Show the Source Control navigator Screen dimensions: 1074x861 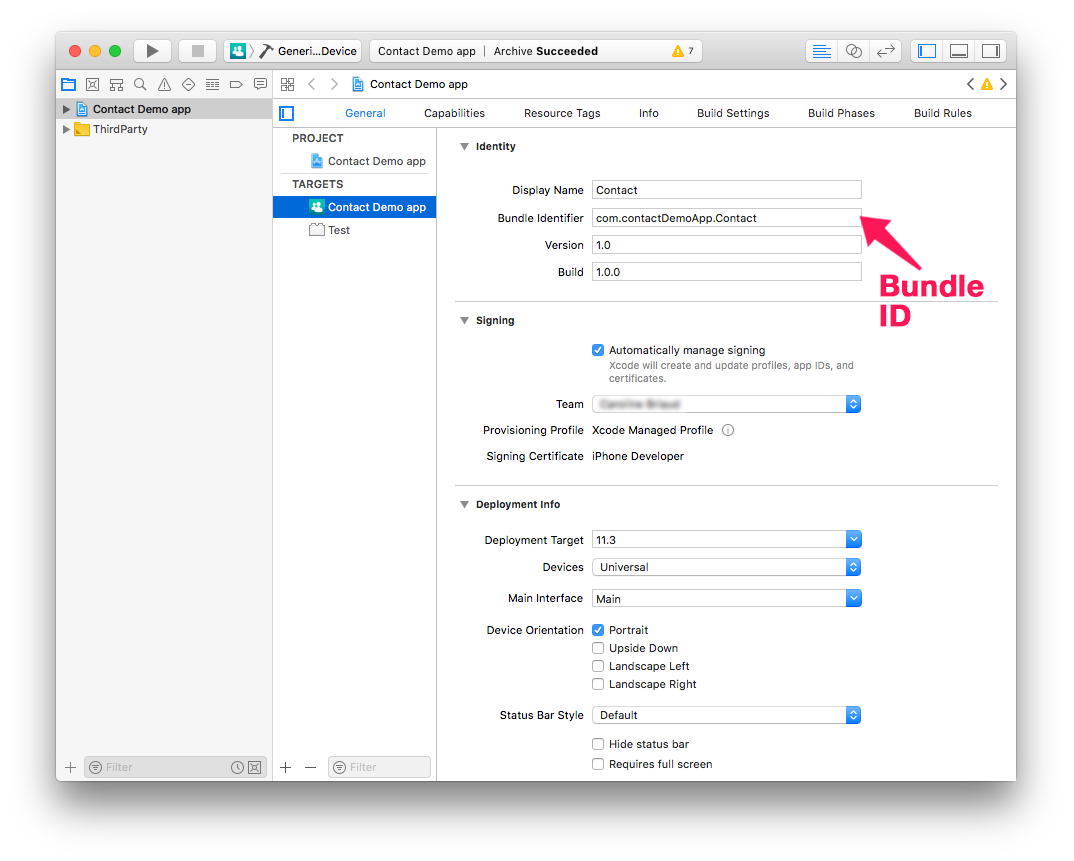coord(92,84)
